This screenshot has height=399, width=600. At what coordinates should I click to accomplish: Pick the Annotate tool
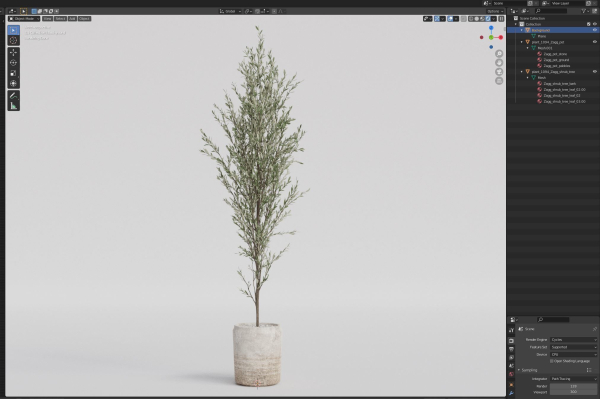[x=13, y=96]
